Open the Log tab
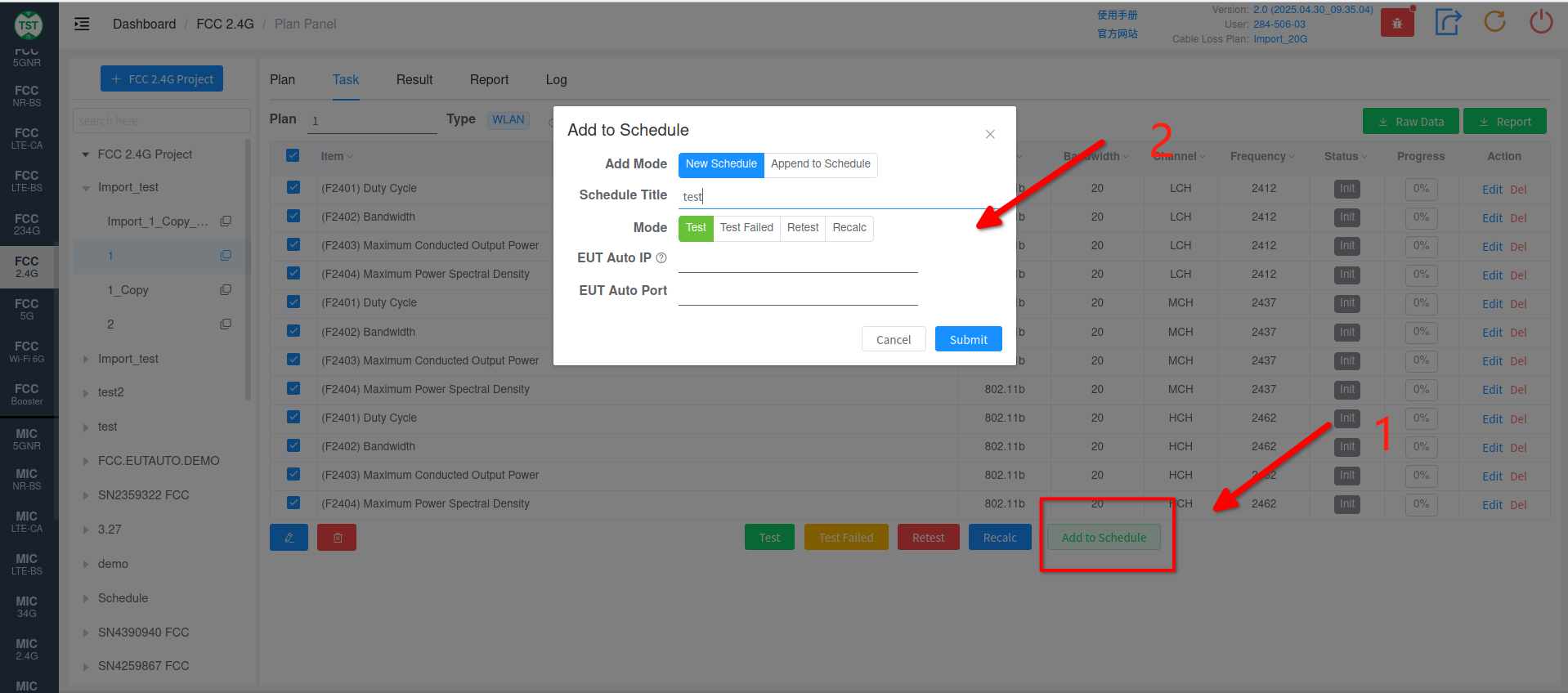 tap(556, 79)
